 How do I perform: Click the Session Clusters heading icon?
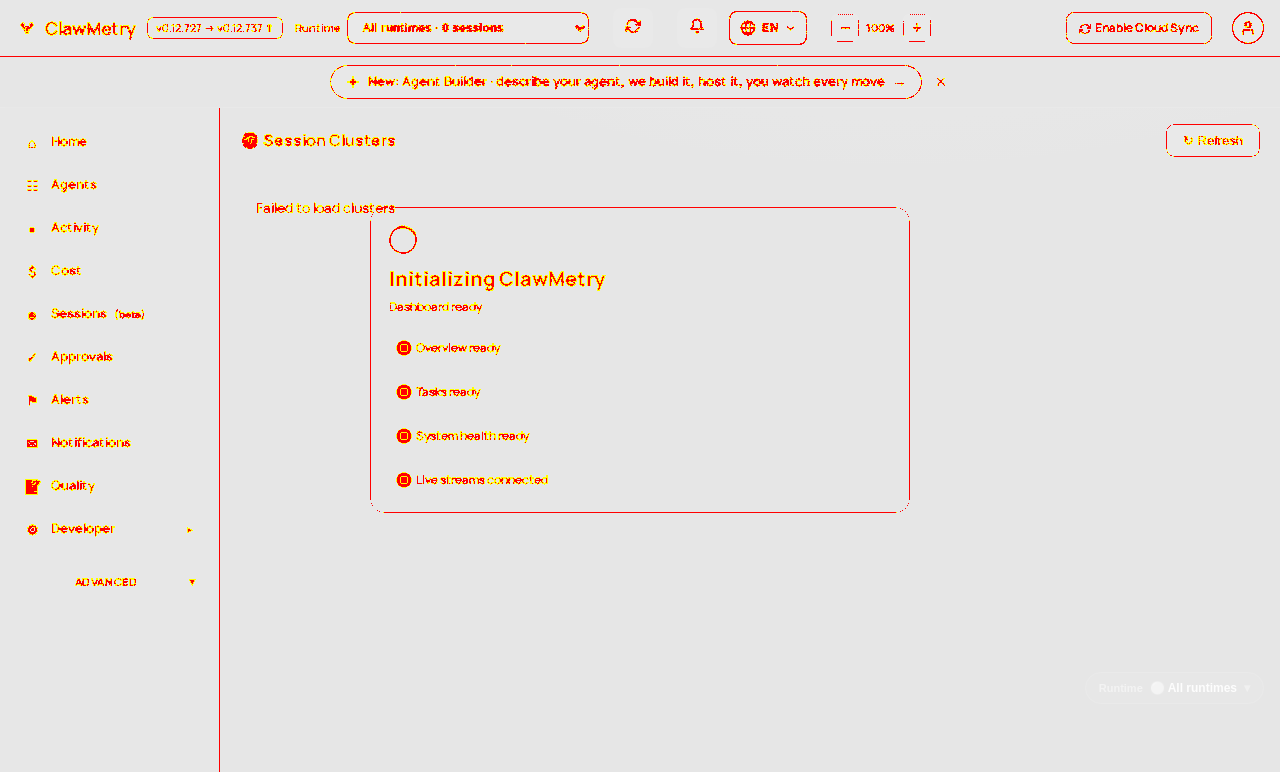pyautogui.click(x=250, y=141)
